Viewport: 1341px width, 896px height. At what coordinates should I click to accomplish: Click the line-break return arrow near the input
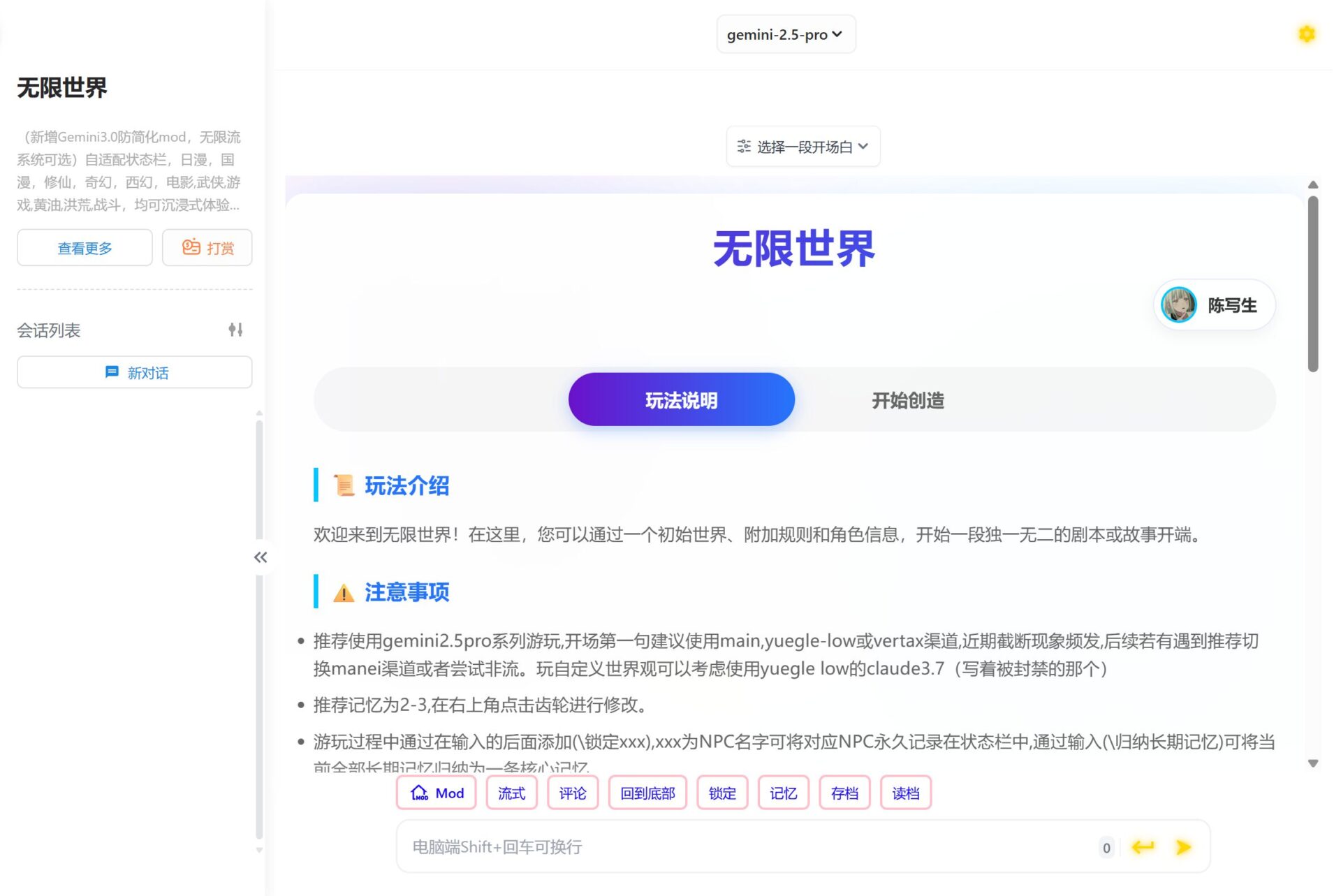(x=1143, y=846)
